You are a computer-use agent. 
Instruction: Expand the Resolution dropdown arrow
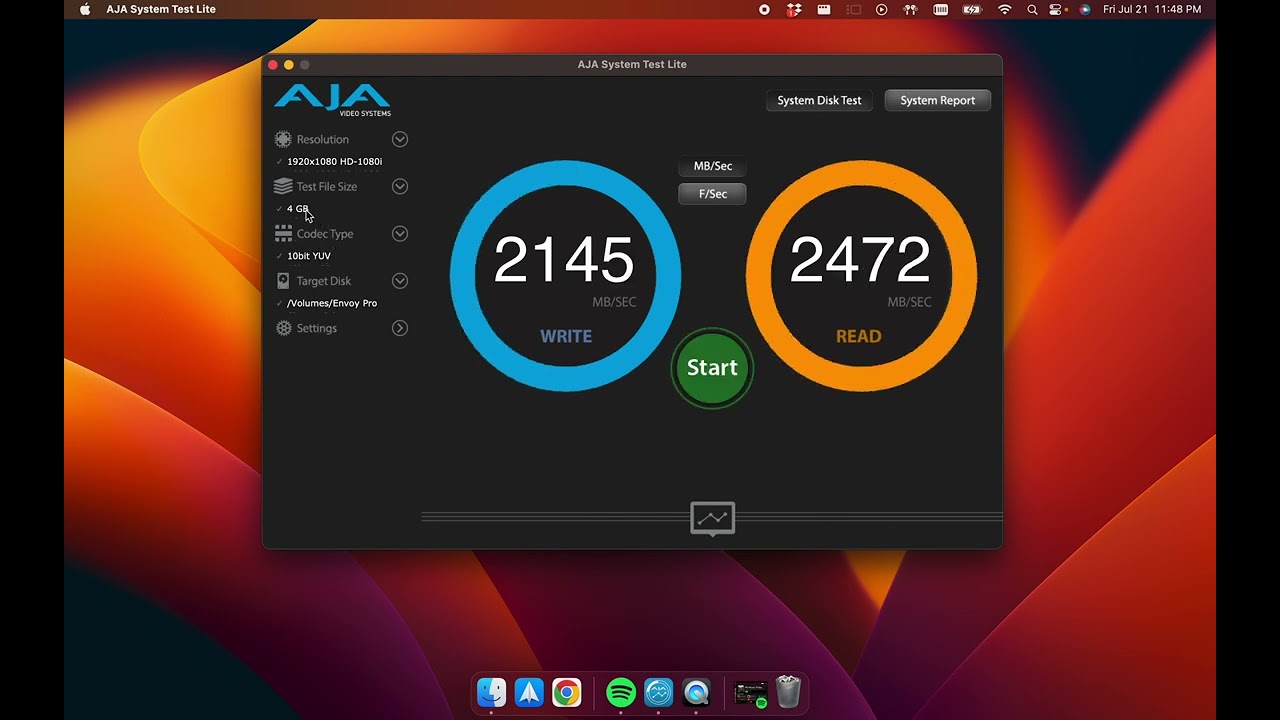(400, 139)
